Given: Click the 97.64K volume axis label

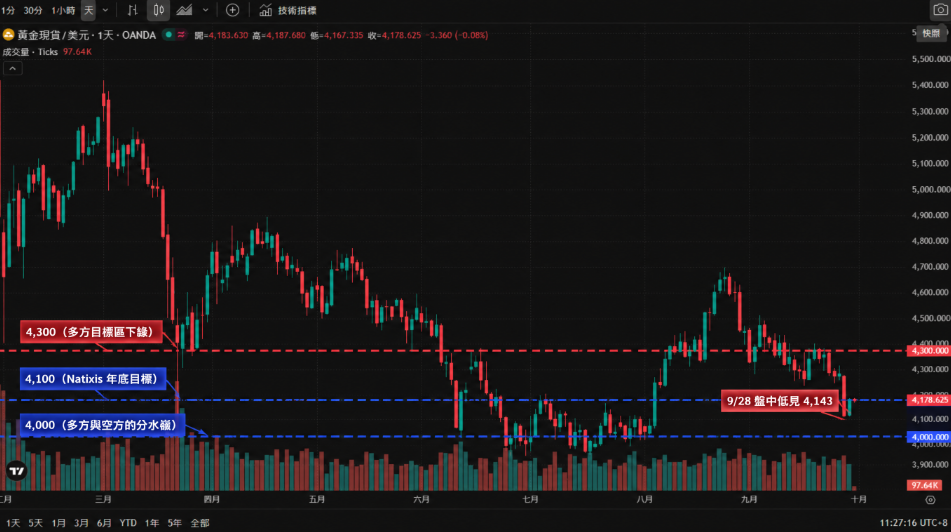Looking at the screenshot, I should [924, 485].
